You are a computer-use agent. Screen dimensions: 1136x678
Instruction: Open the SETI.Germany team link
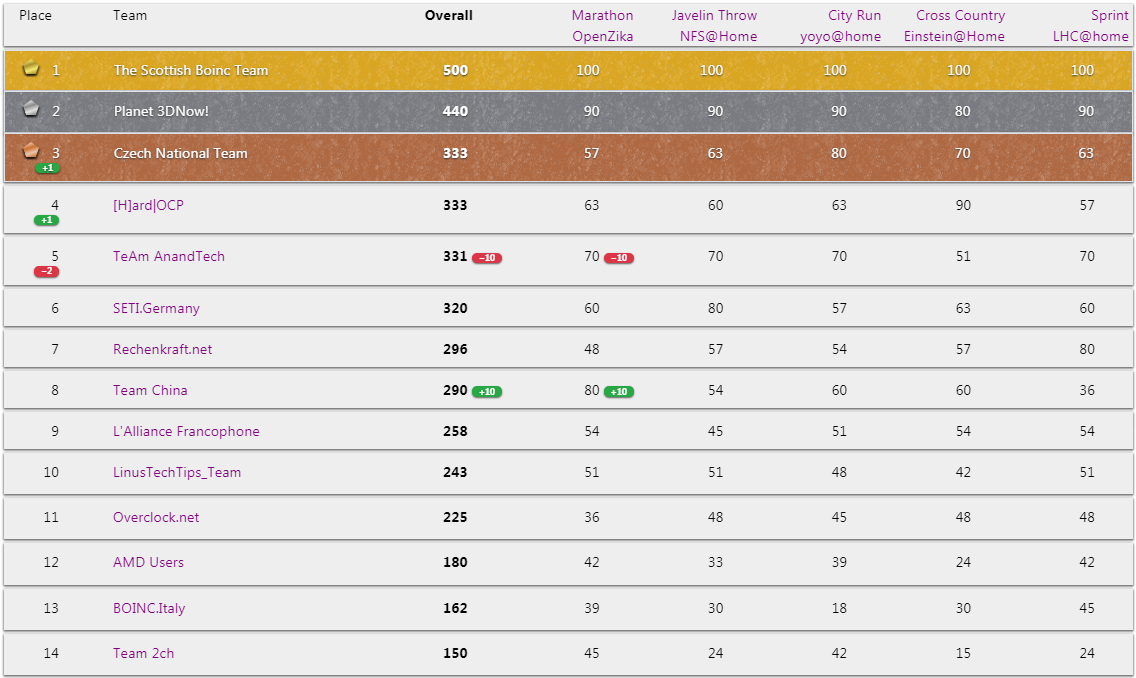pos(156,309)
